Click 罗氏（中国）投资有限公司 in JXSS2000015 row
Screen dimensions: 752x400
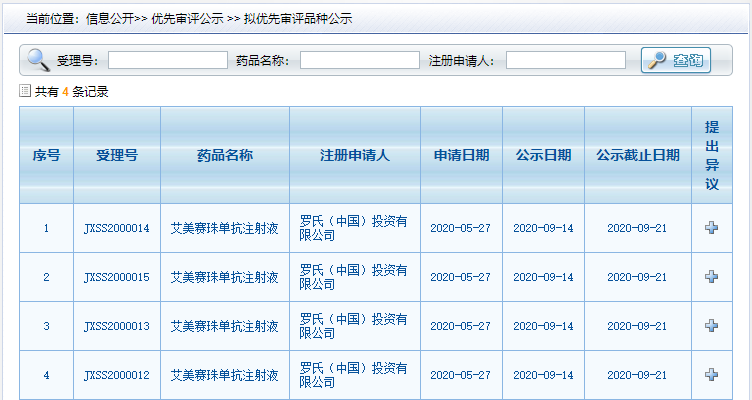coord(353,277)
